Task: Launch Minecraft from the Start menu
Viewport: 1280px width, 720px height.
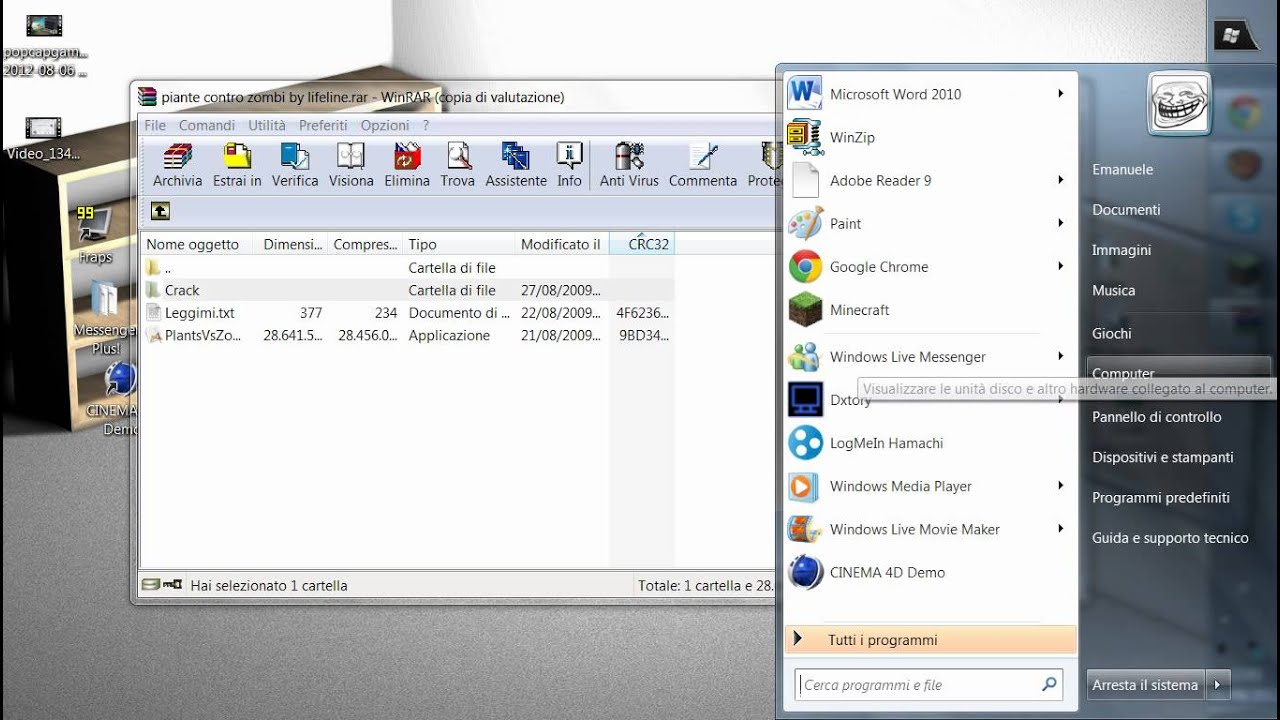Action: point(925,310)
